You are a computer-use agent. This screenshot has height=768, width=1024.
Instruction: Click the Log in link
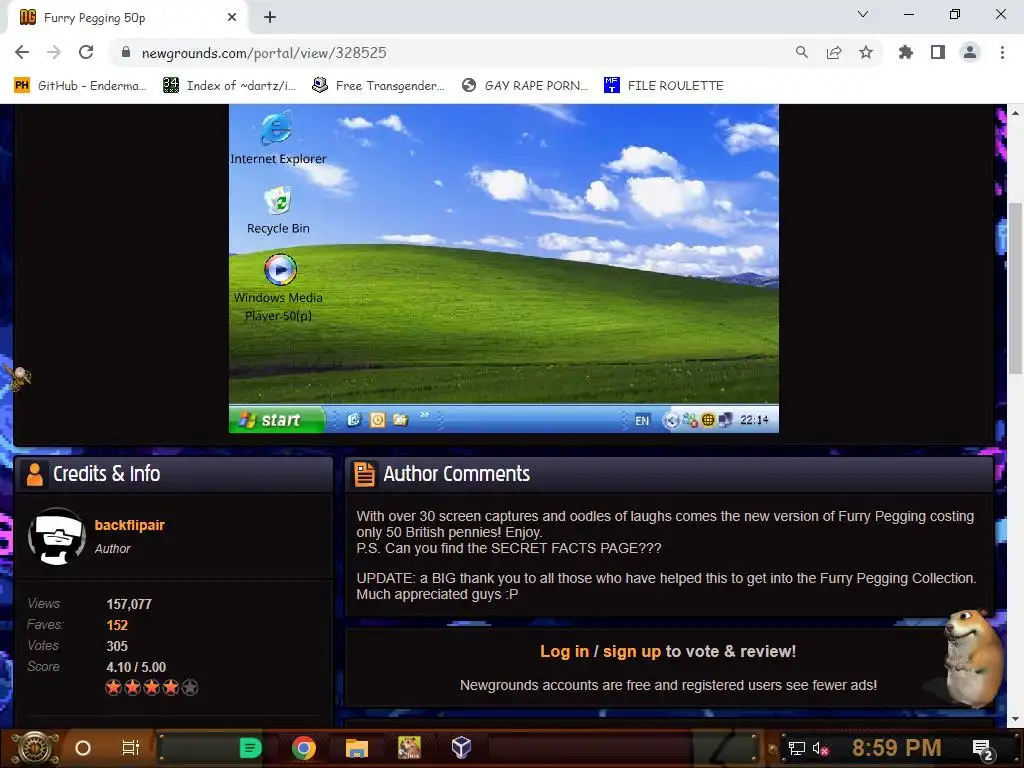(564, 651)
